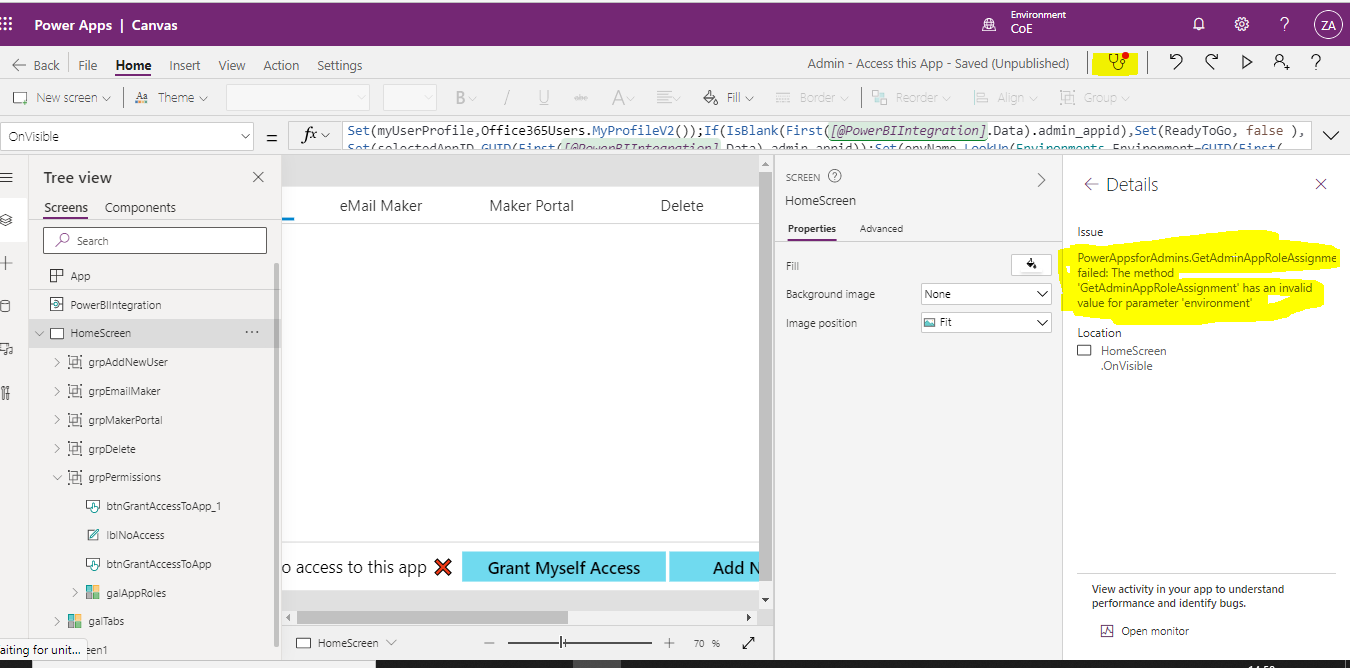The height and width of the screenshot is (668, 1350).
Task: Click the notifications bell in the header
Action: [x=1198, y=23]
